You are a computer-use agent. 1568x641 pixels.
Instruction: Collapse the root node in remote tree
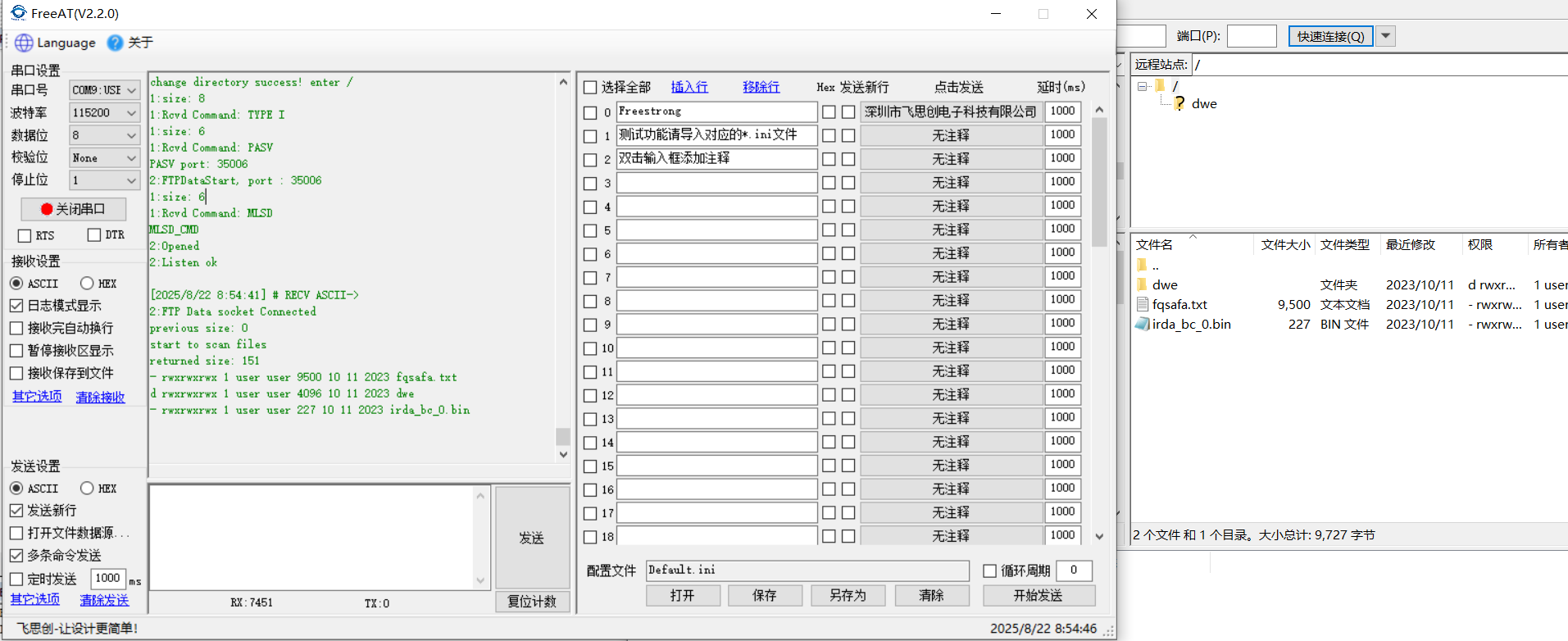1143,86
